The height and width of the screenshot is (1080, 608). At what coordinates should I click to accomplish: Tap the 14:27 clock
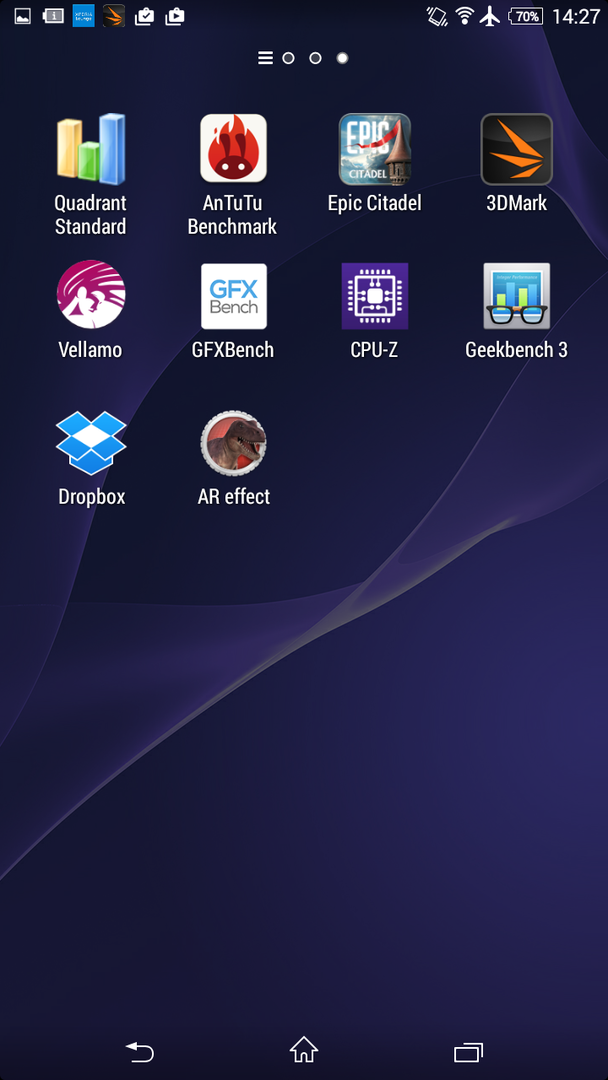pos(576,16)
